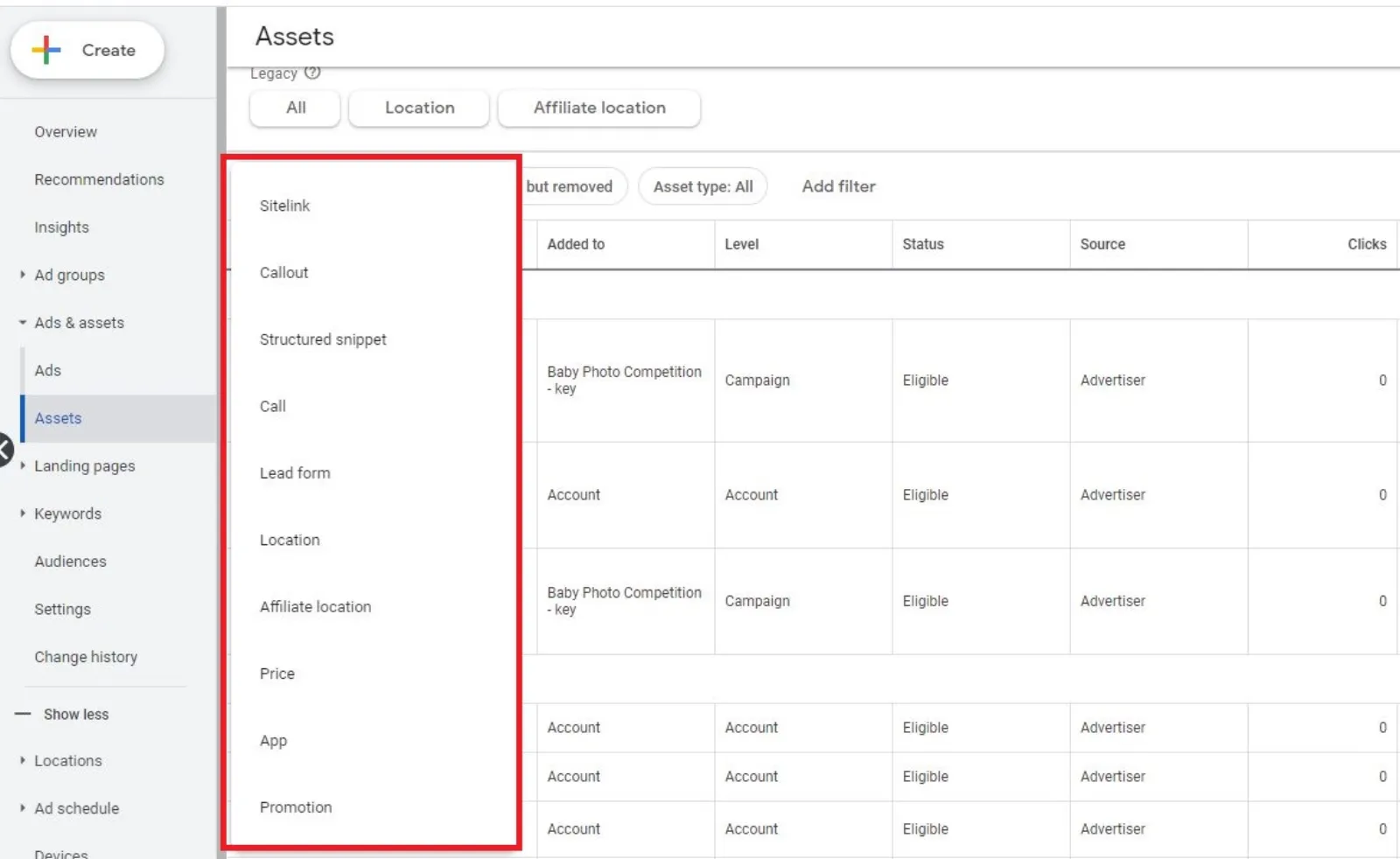Choose Promotion asset type
The image size is (1400, 859).
(296, 807)
